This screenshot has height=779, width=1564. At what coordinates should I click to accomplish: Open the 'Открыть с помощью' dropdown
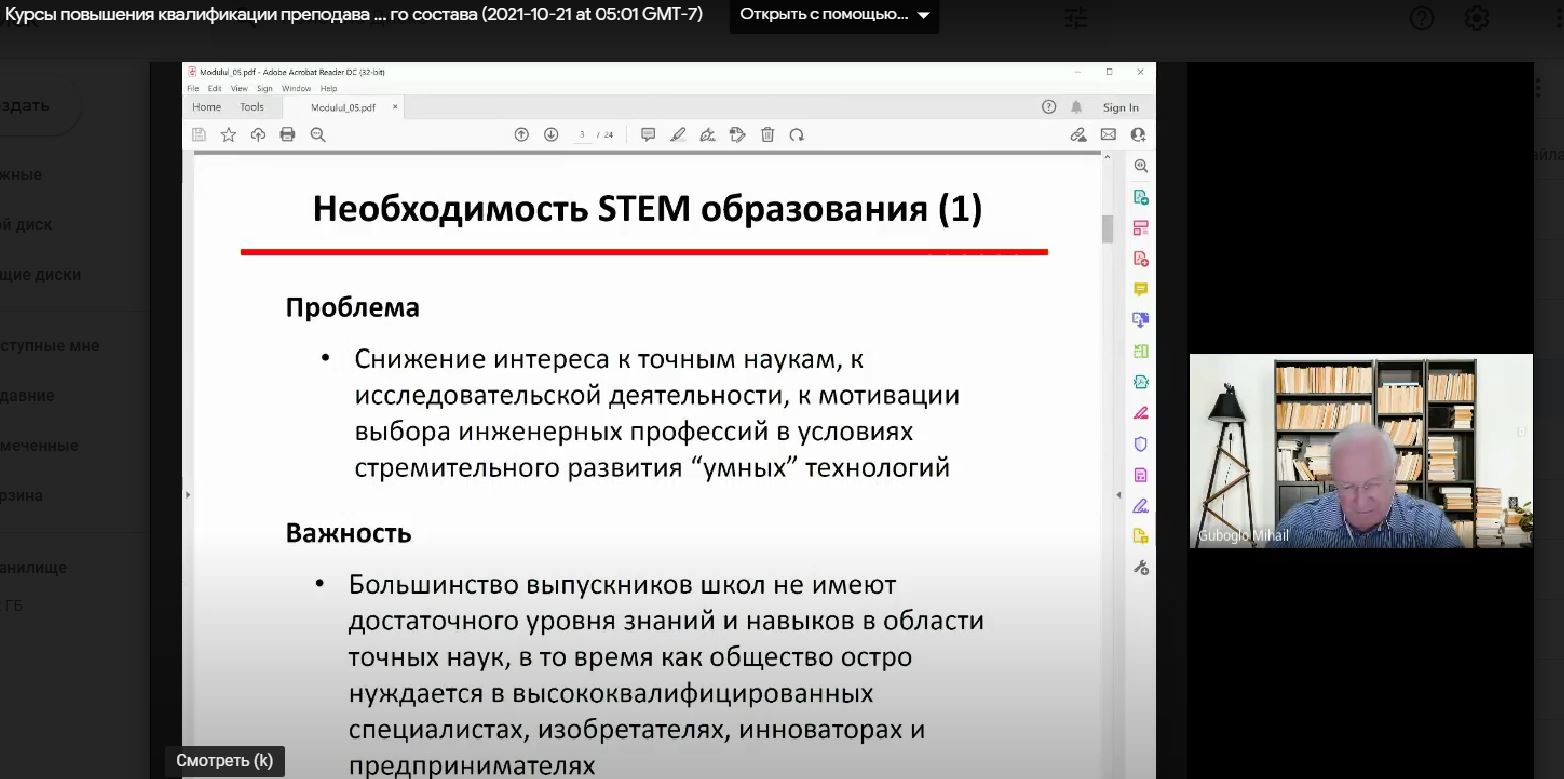tap(834, 15)
